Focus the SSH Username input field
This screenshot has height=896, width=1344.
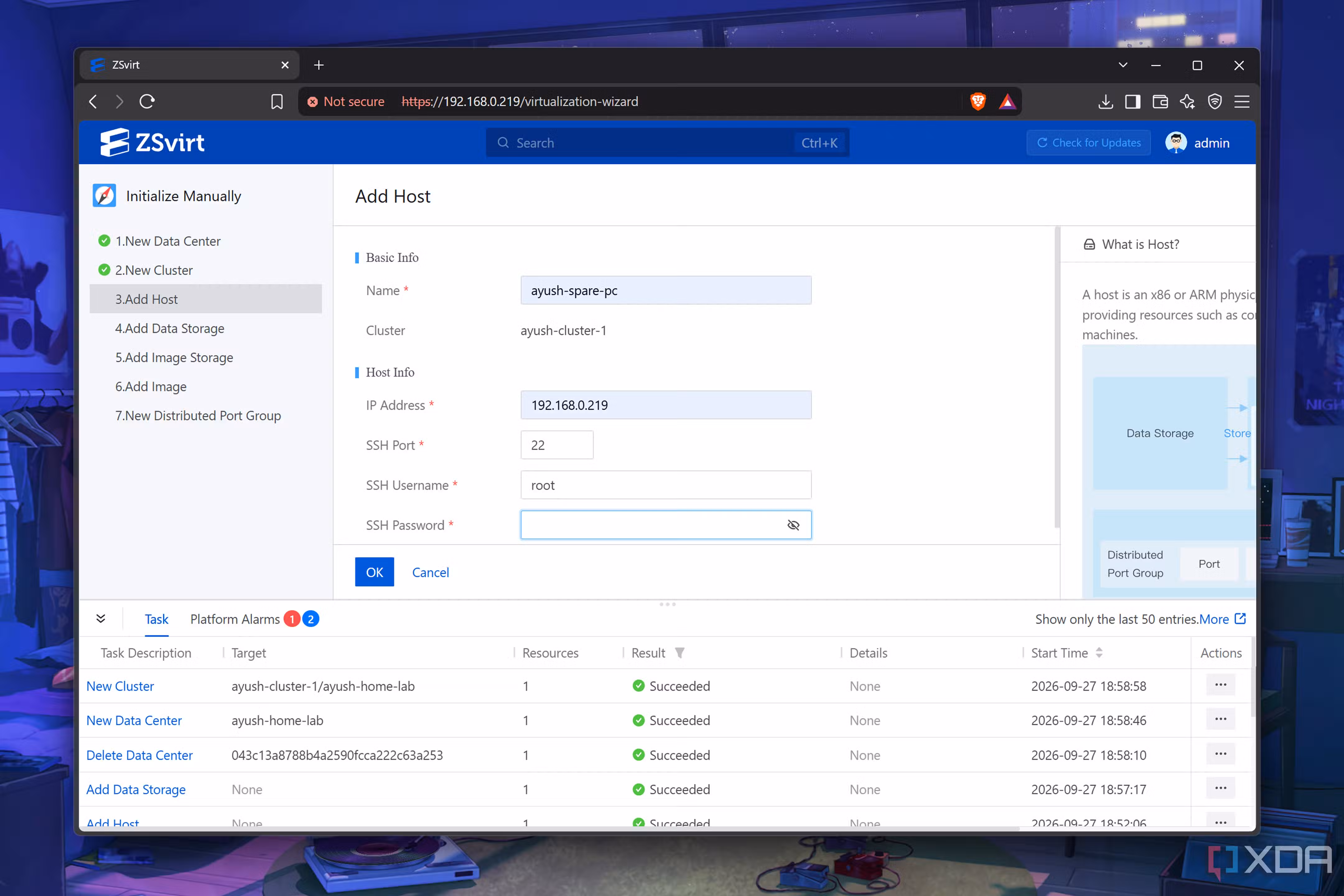[x=666, y=485]
